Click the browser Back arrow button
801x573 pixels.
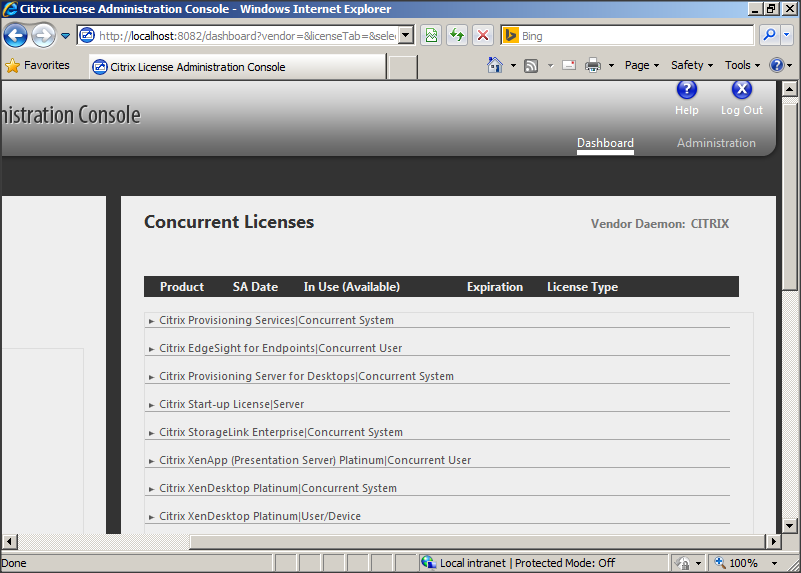(16, 36)
